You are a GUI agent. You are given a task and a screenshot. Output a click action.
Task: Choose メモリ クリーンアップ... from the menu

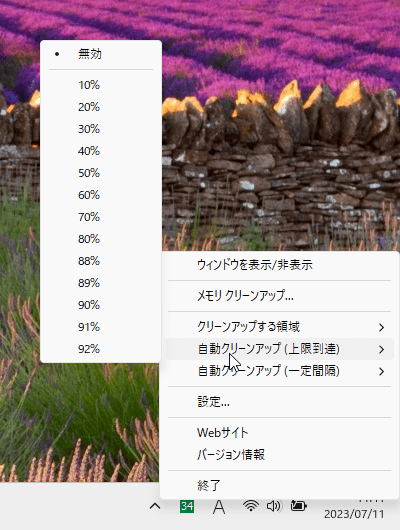click(x=279, y=296)
